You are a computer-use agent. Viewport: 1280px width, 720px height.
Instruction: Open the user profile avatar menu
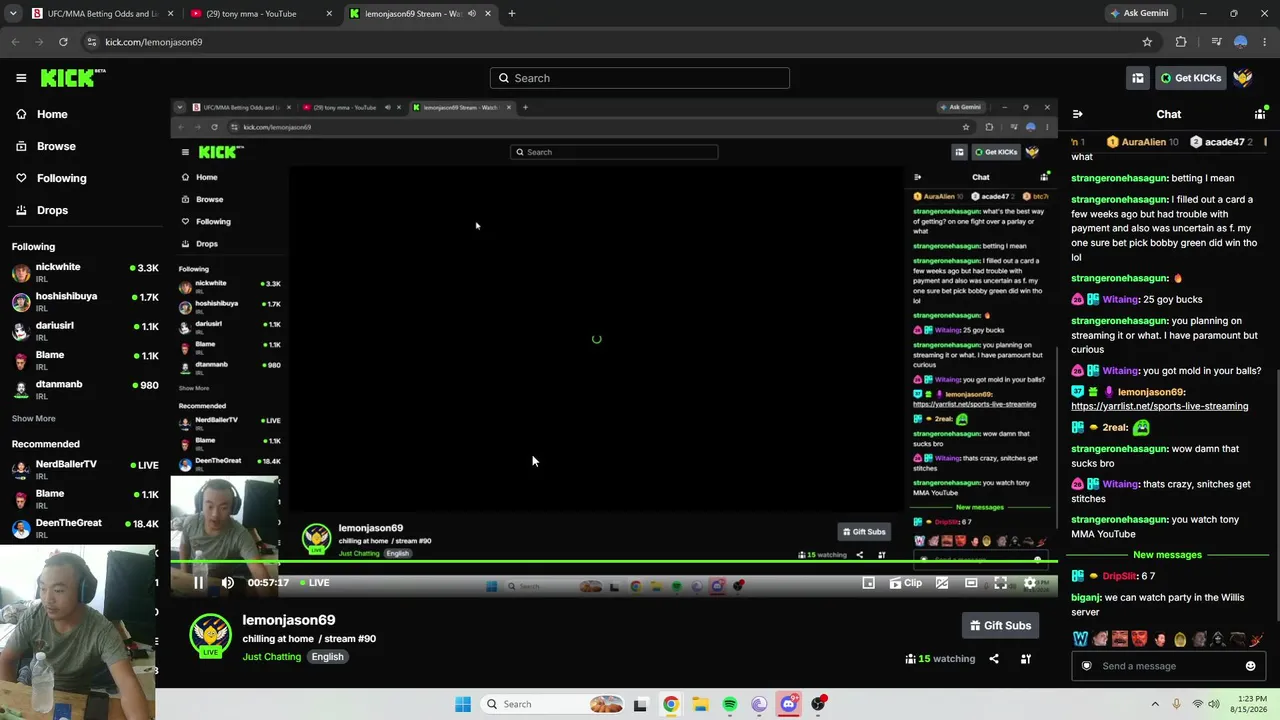pos(1243,78)
